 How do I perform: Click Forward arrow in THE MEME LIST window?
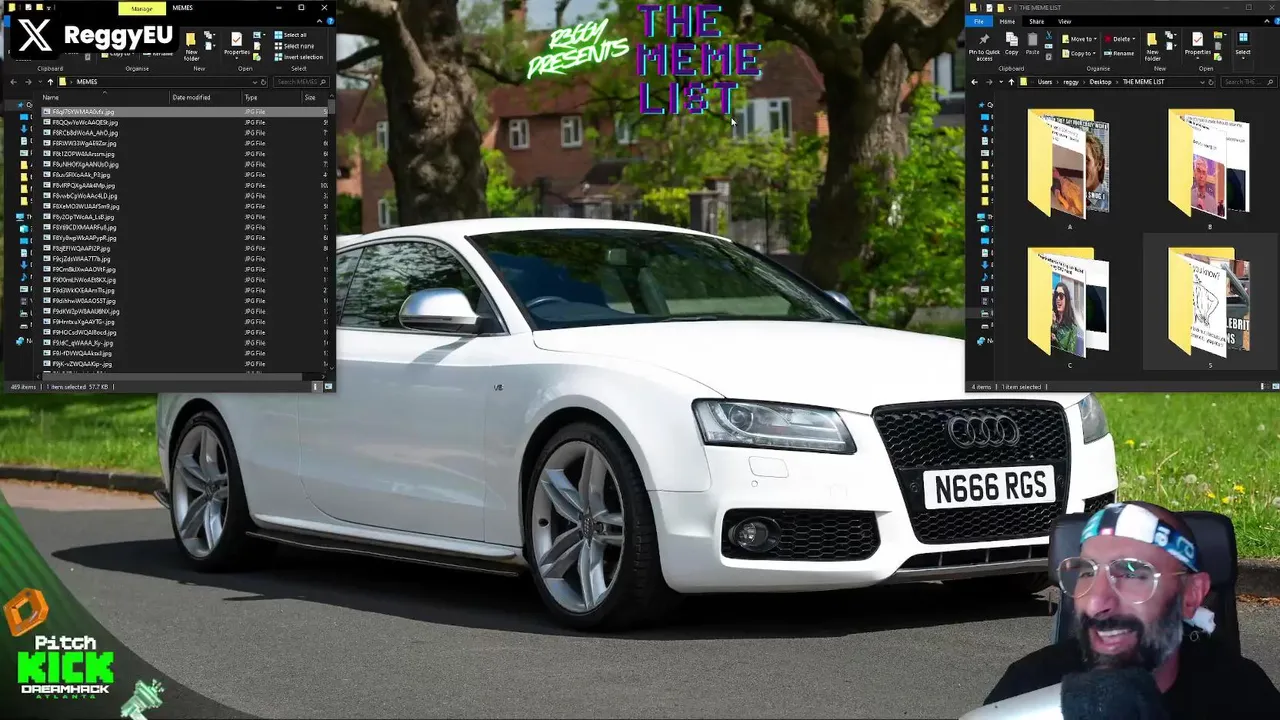pos(989,82)
